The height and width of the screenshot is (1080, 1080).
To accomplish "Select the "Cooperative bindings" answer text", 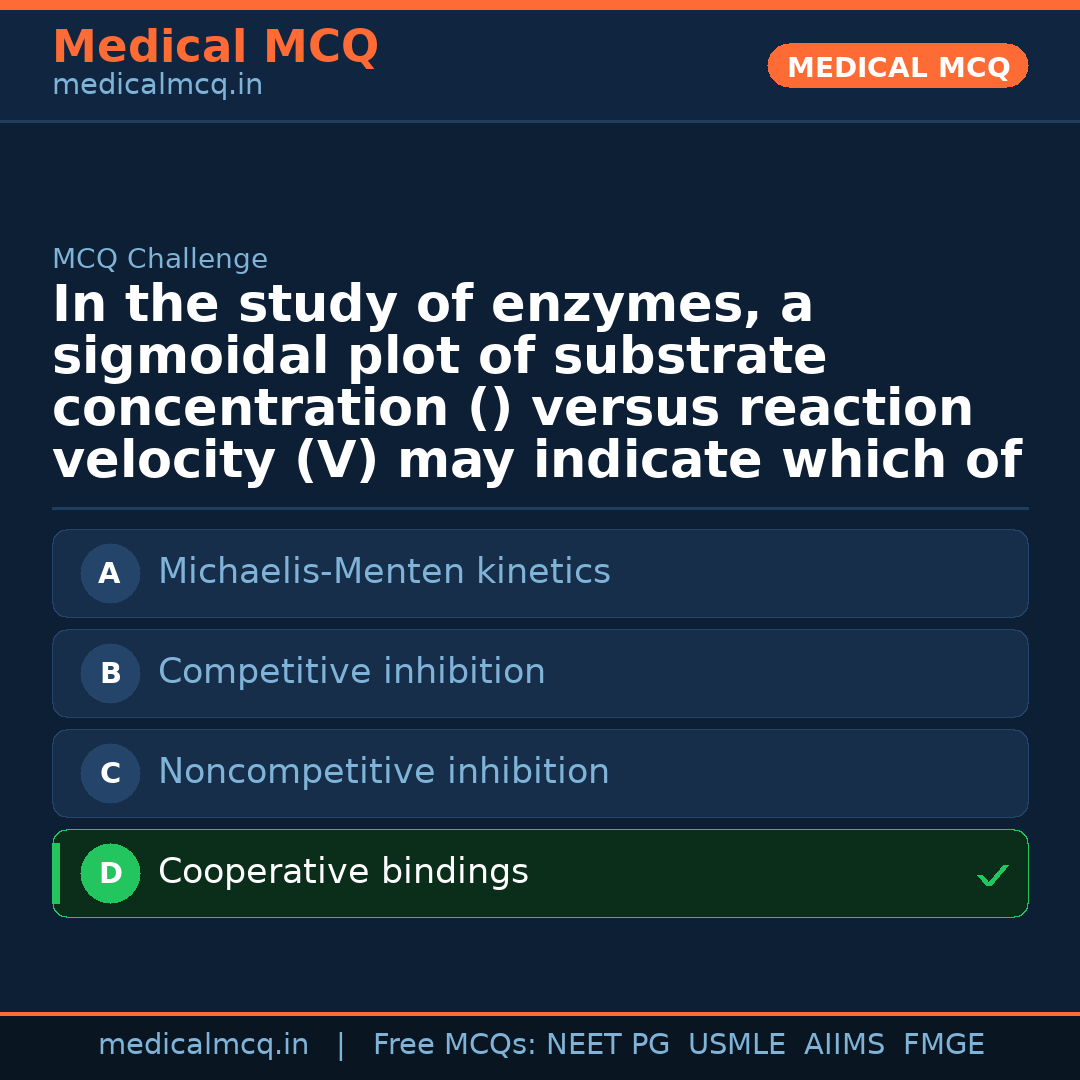I will [x=343, y=872].
